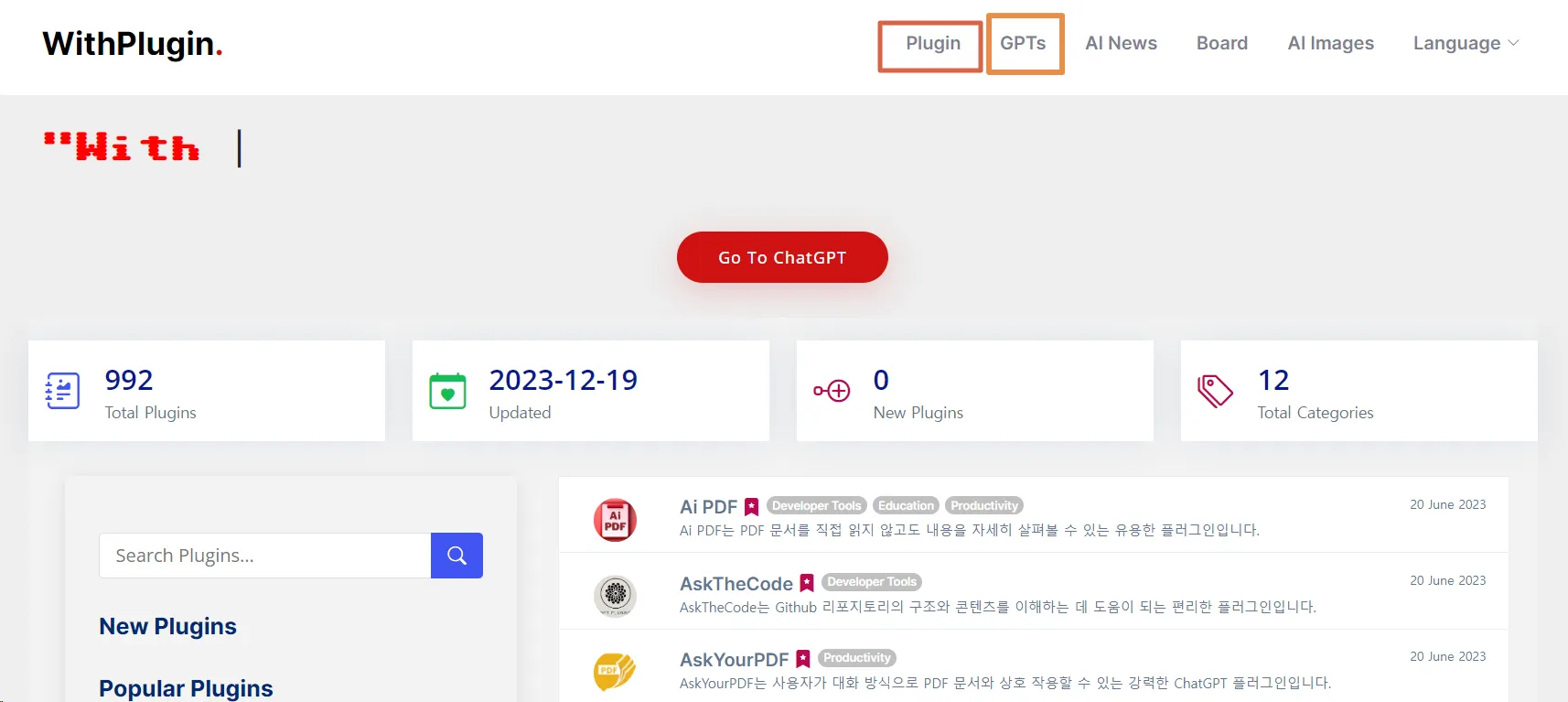This screenshot has width=1568, height=702.
Task: Open the AskYourPDF plugin title
Action: click(734, 660)
